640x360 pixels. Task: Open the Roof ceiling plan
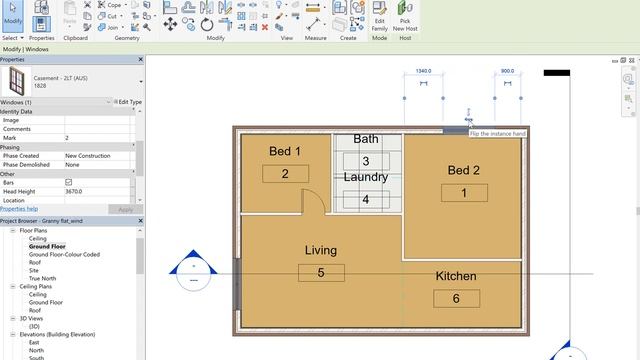(x=35, y=310)
